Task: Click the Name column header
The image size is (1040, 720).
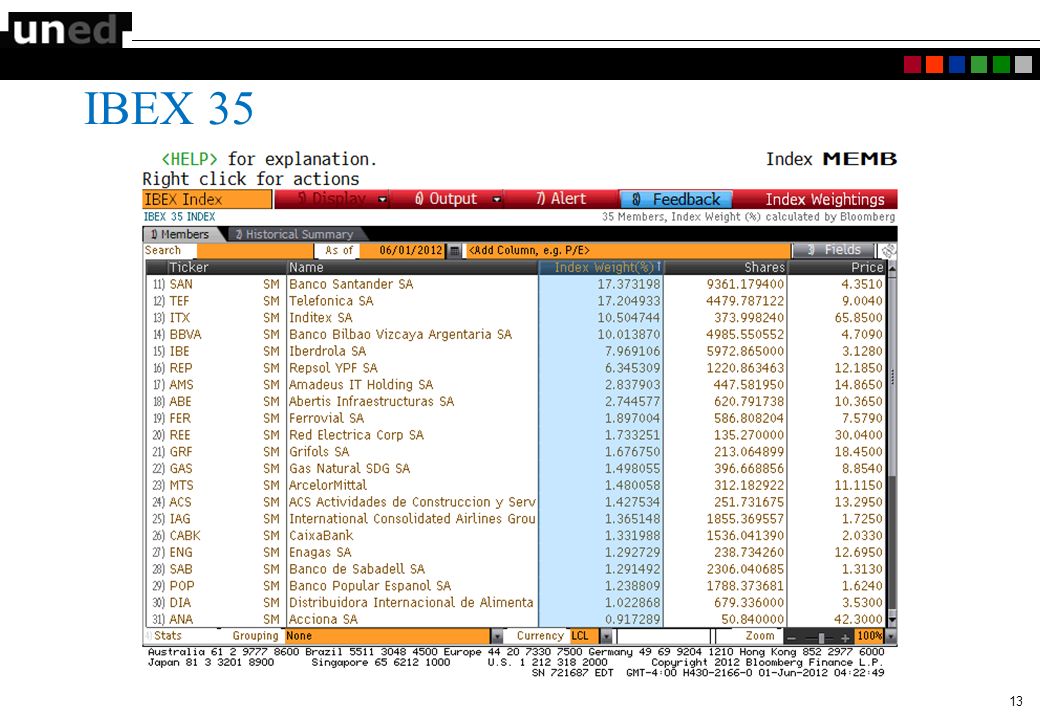Action: [413, 267]
